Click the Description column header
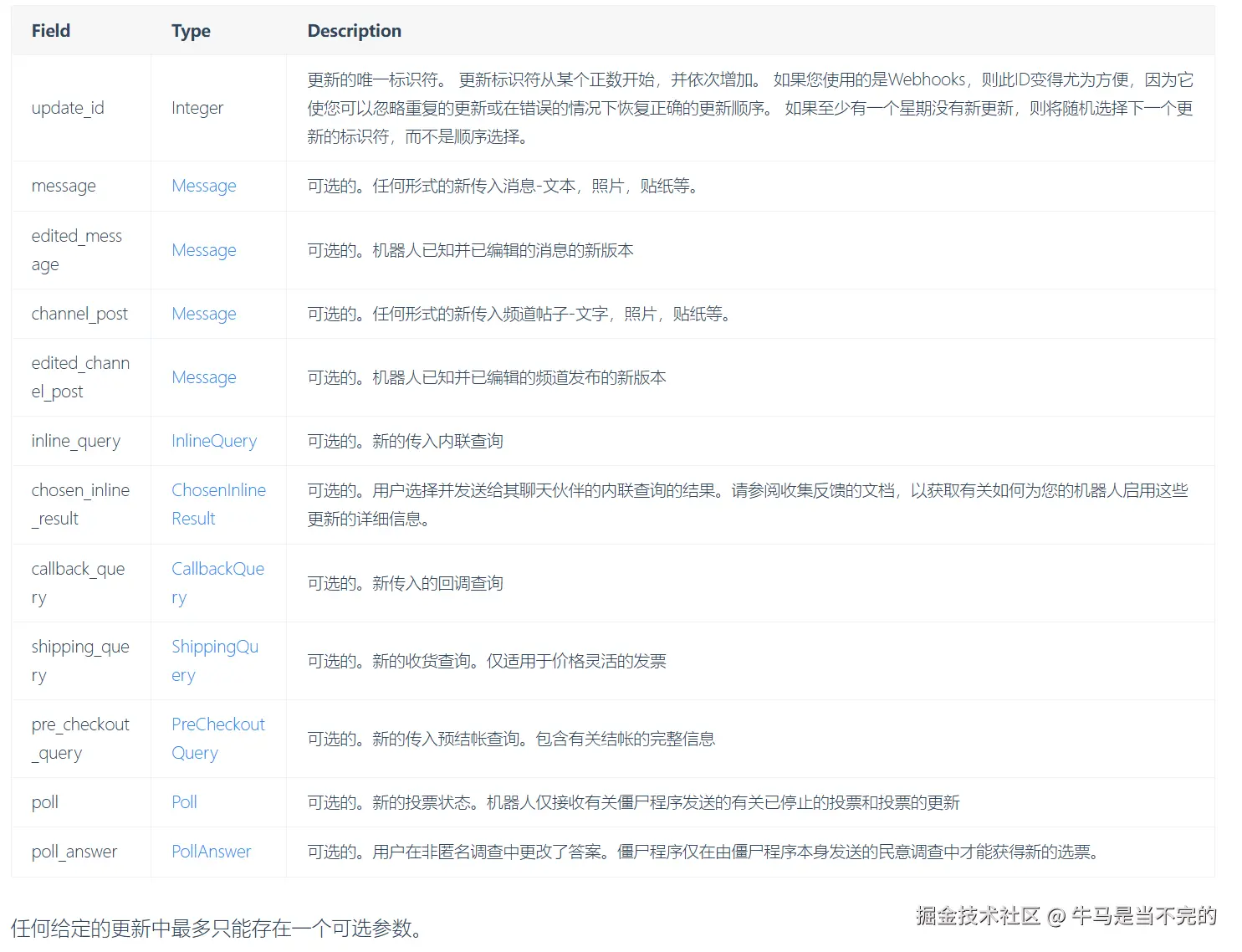 pos(355,31)
